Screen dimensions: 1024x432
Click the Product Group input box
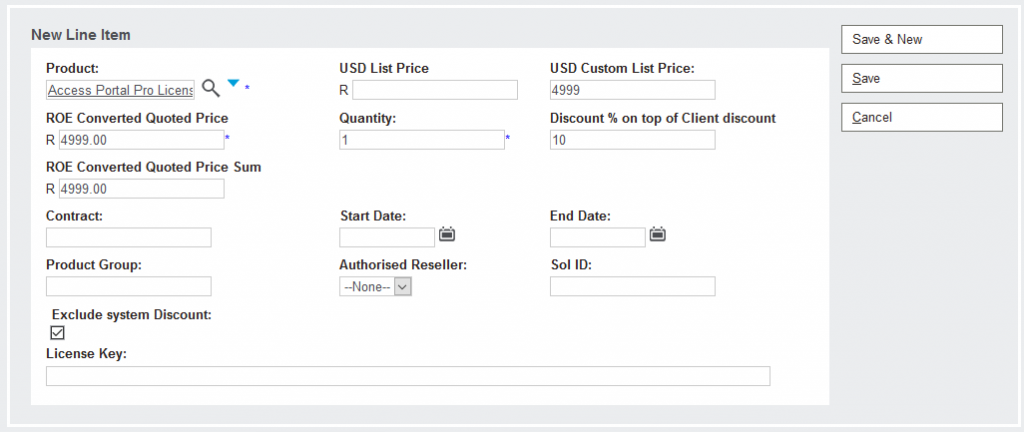128,287
